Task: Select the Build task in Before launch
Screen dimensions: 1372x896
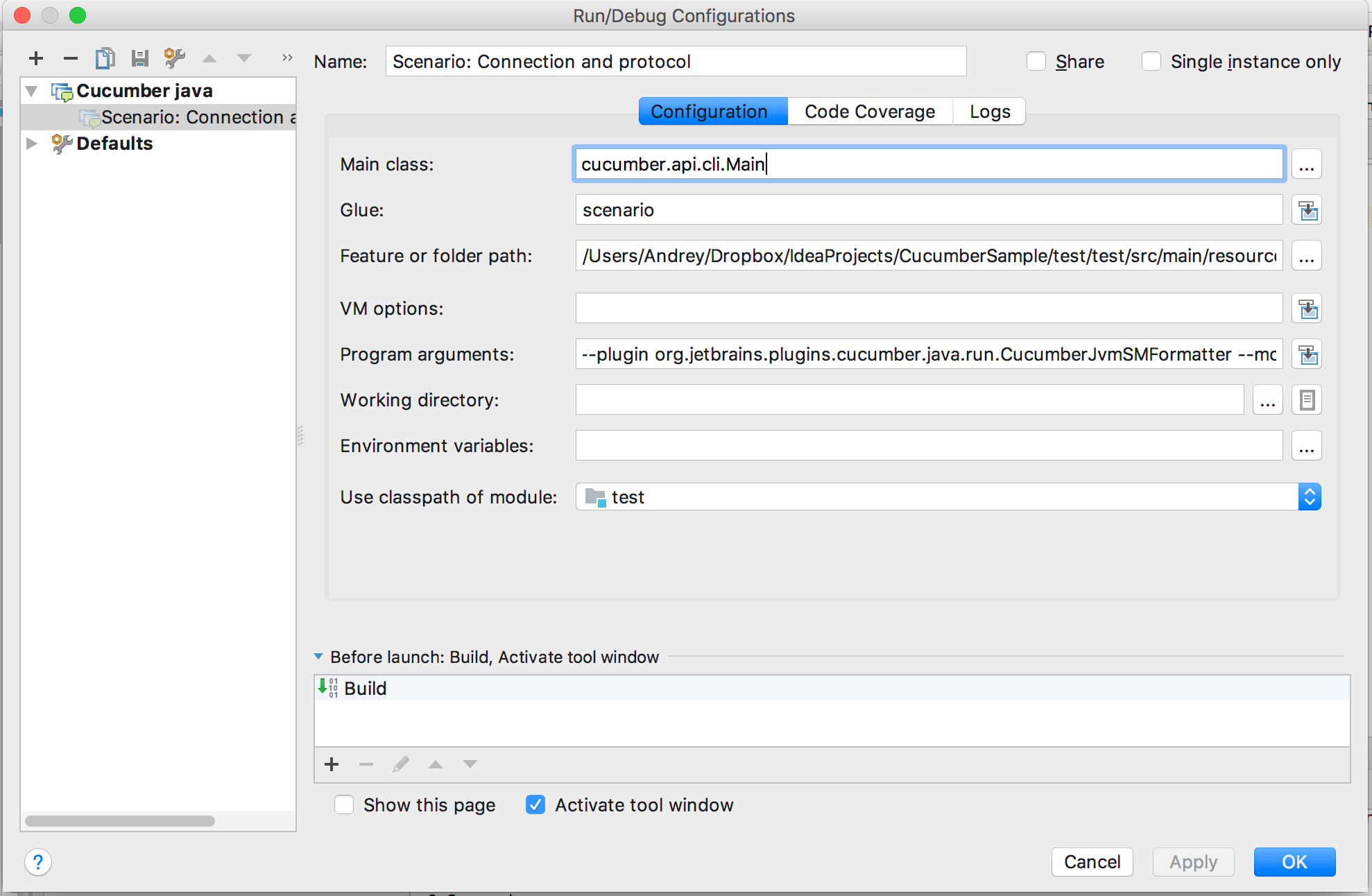Action: (x=366, y=688)
